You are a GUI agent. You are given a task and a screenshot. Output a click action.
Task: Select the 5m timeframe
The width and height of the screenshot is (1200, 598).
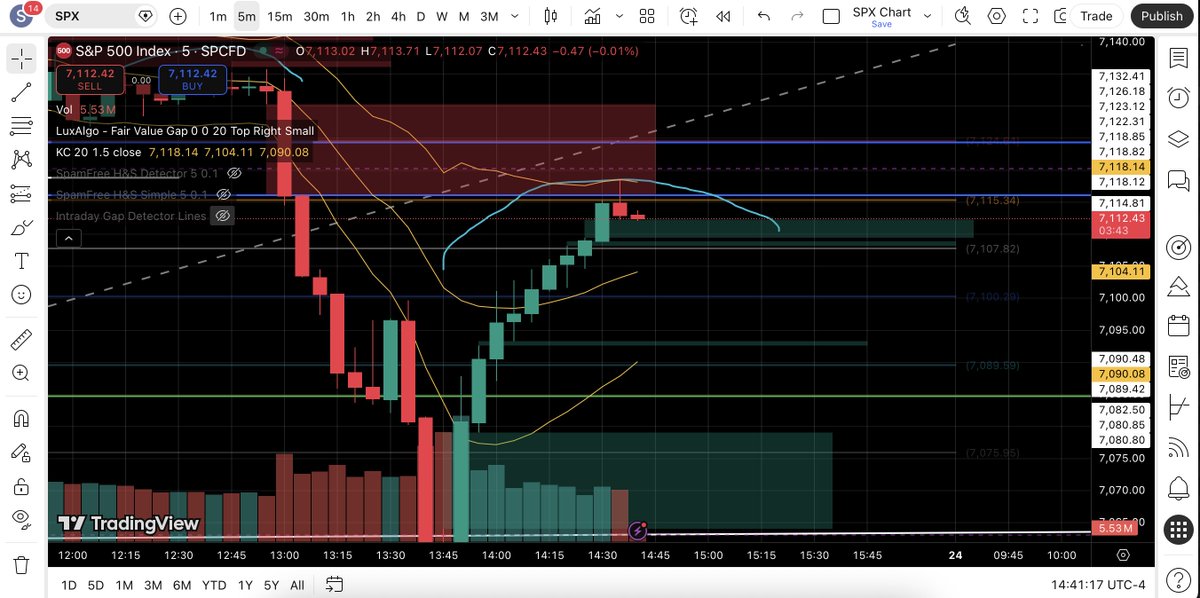[246, 16]
